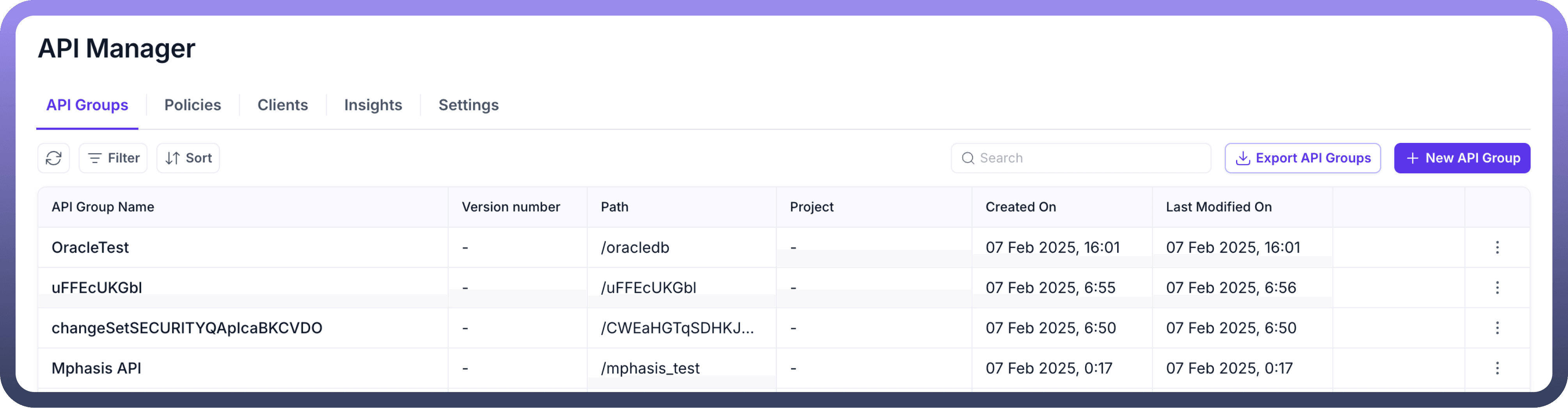Click the API Group Name column header
Viewport: 1568px width, 408px height.
pos(103,207)
